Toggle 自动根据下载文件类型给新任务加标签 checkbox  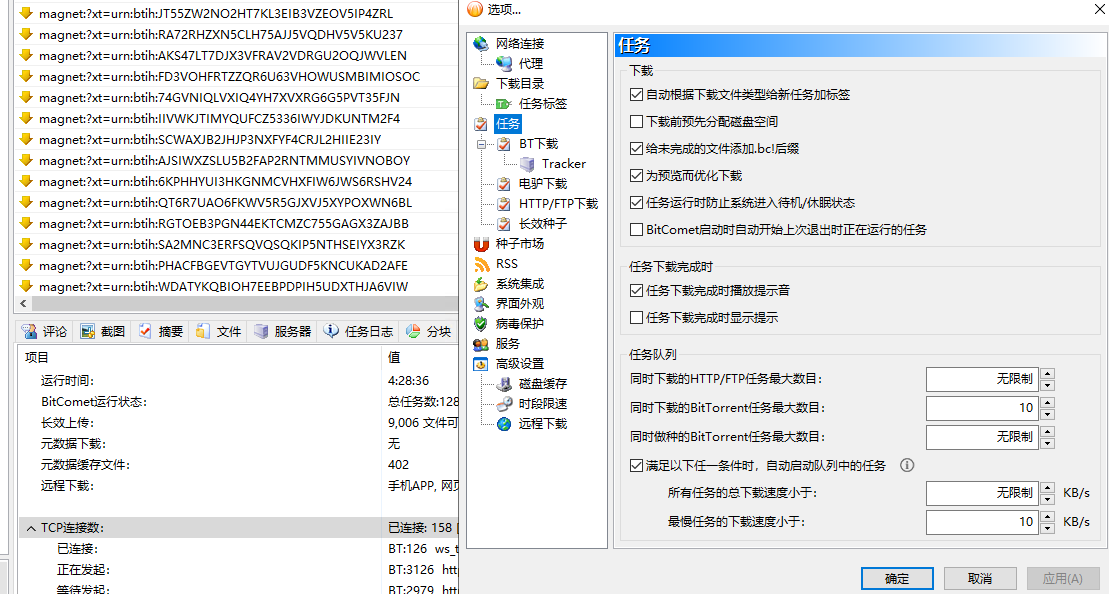(636, 94)
